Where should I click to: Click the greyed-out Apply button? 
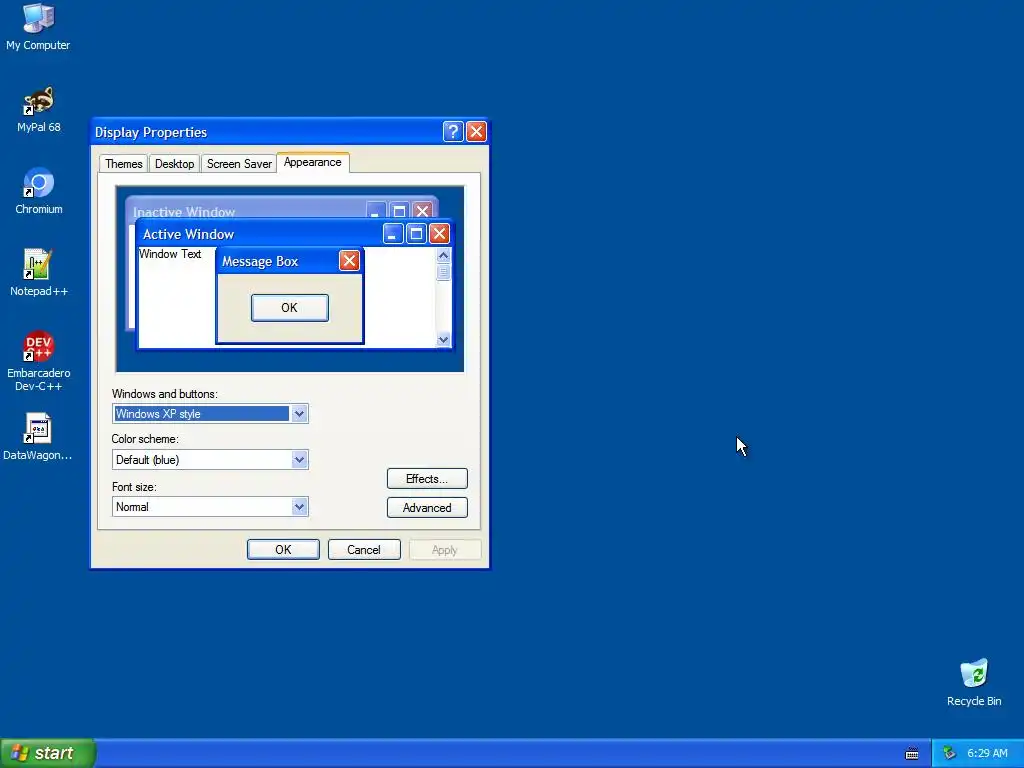445,550
